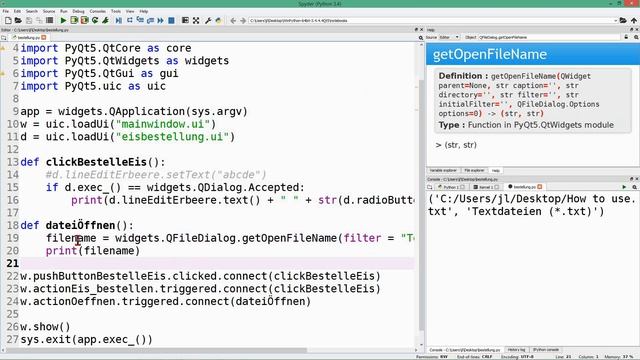Image resolution: width=640 pixels, height=360 pixels.
Task: Switch to the Variable explorer tab
Action: click(443, 170)
